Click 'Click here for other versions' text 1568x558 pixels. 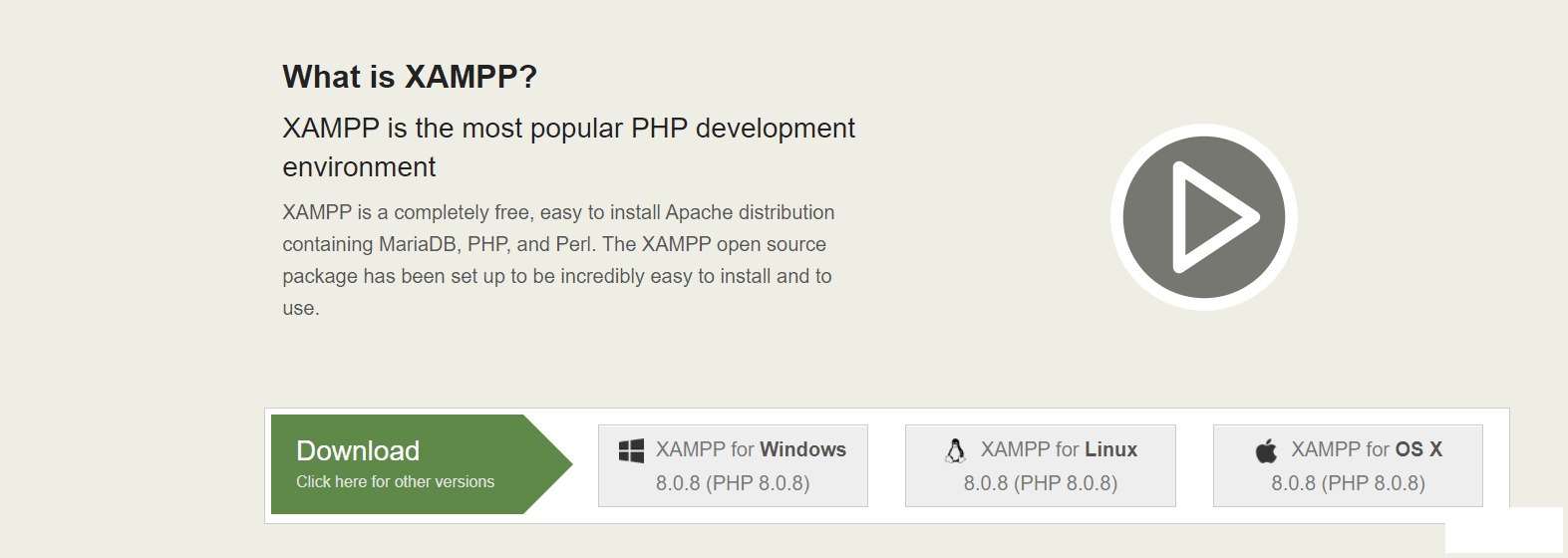coord(395,482)
